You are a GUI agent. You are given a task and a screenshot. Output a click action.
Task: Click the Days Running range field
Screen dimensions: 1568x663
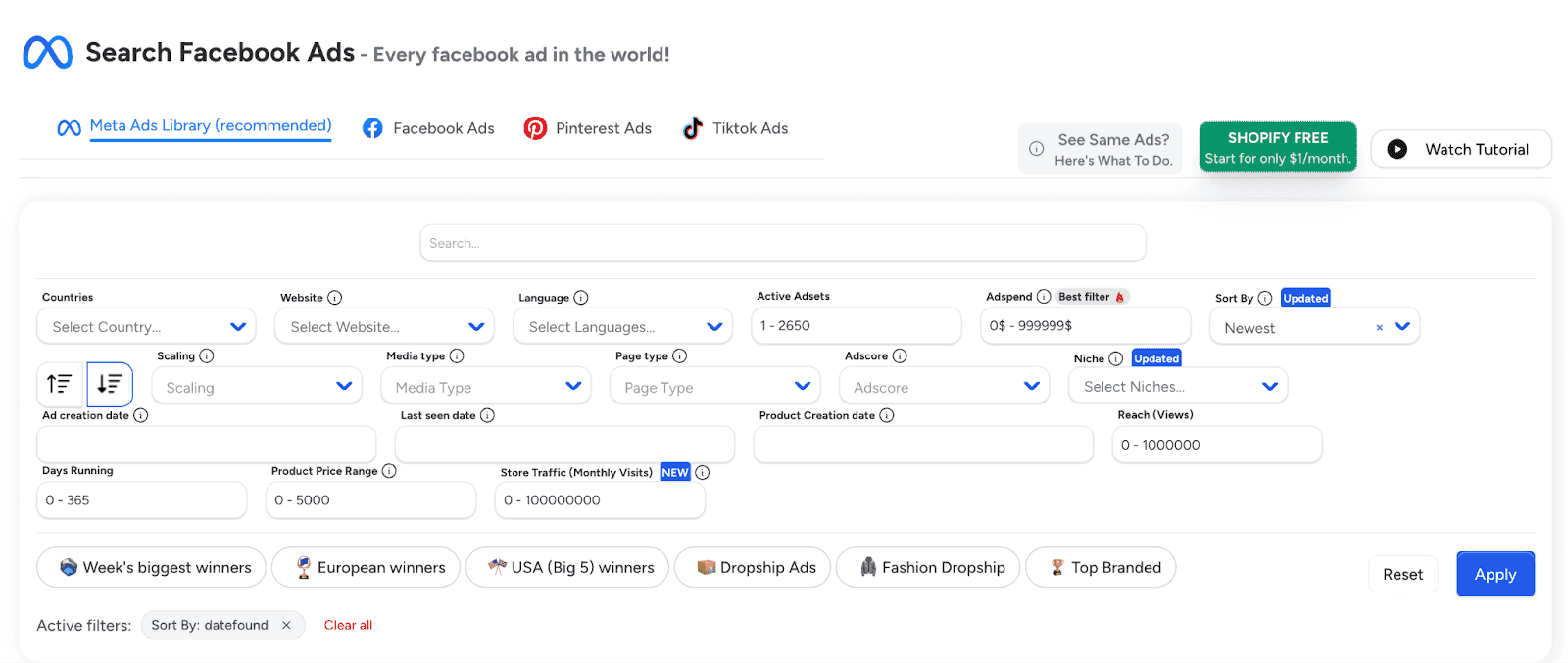[x=142, y=499]
